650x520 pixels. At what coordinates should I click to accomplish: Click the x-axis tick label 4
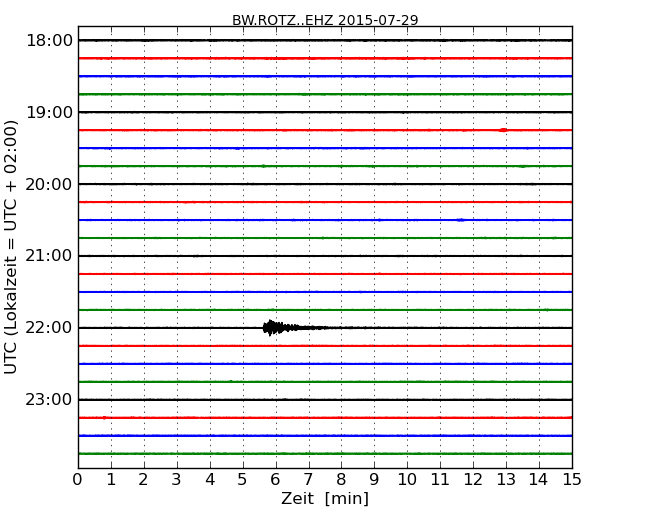click(210, 480)
